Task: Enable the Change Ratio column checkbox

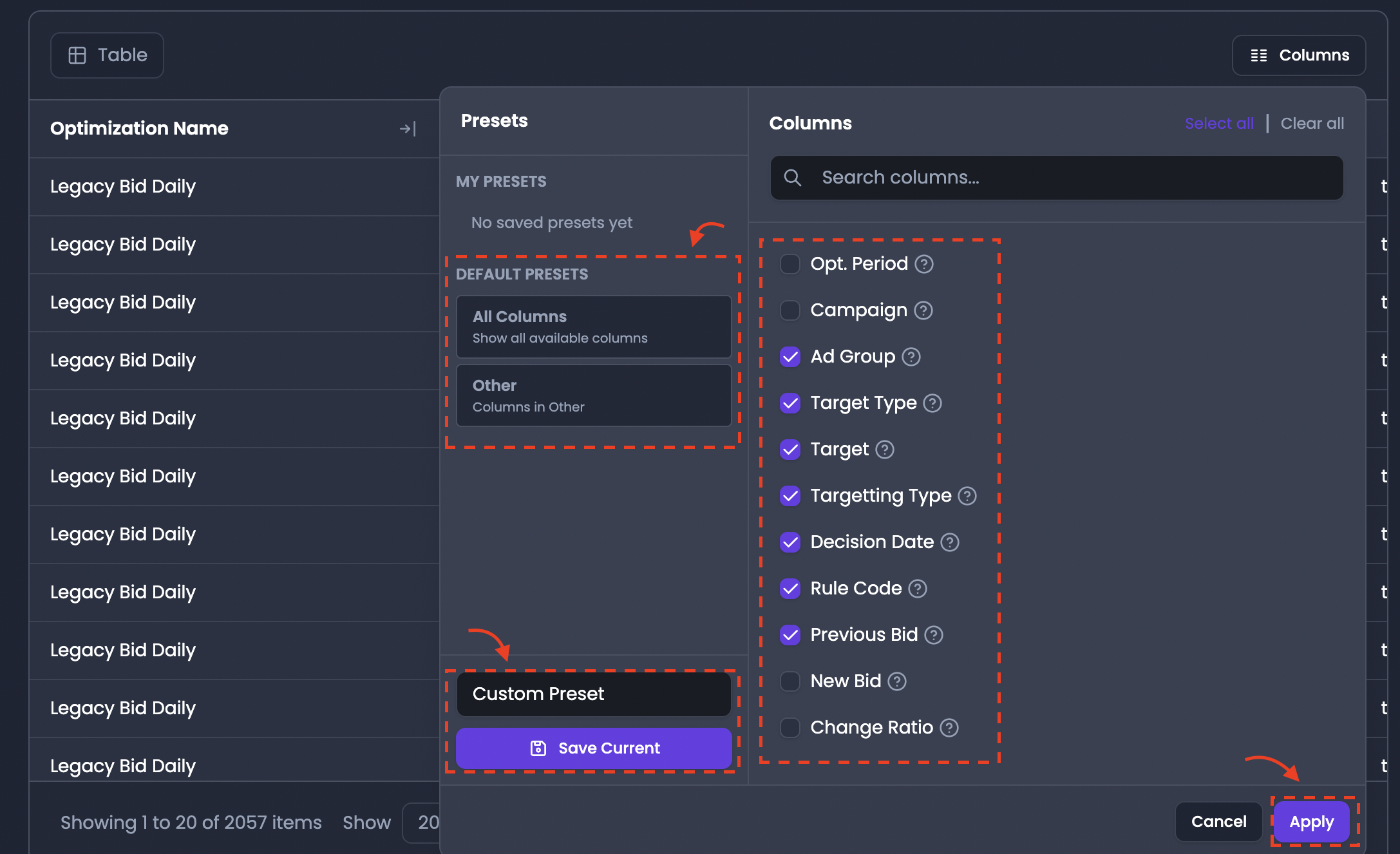Action: point(790,728)
